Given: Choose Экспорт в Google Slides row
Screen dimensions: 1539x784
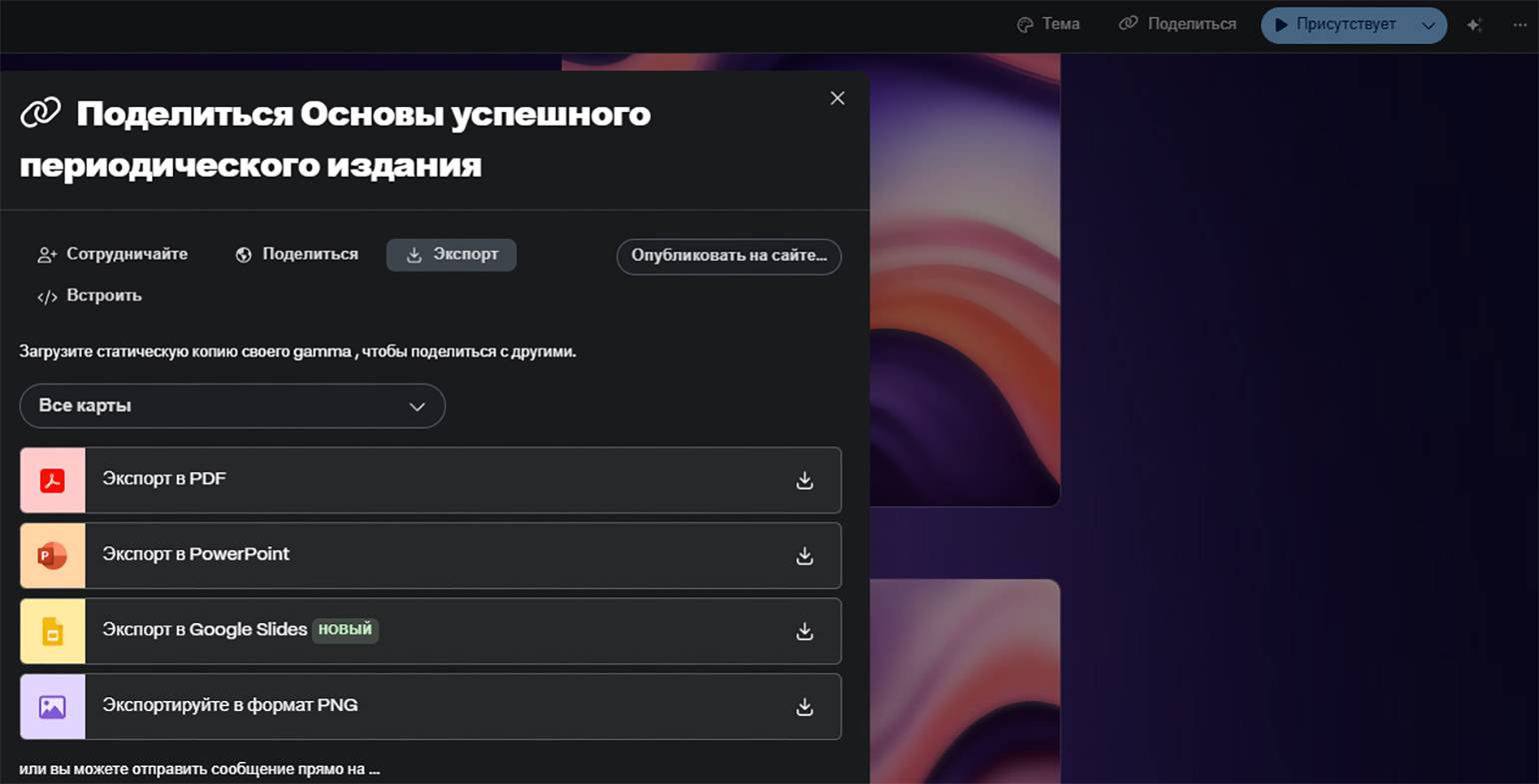Looking at the screenshot, I should point(431,631).
